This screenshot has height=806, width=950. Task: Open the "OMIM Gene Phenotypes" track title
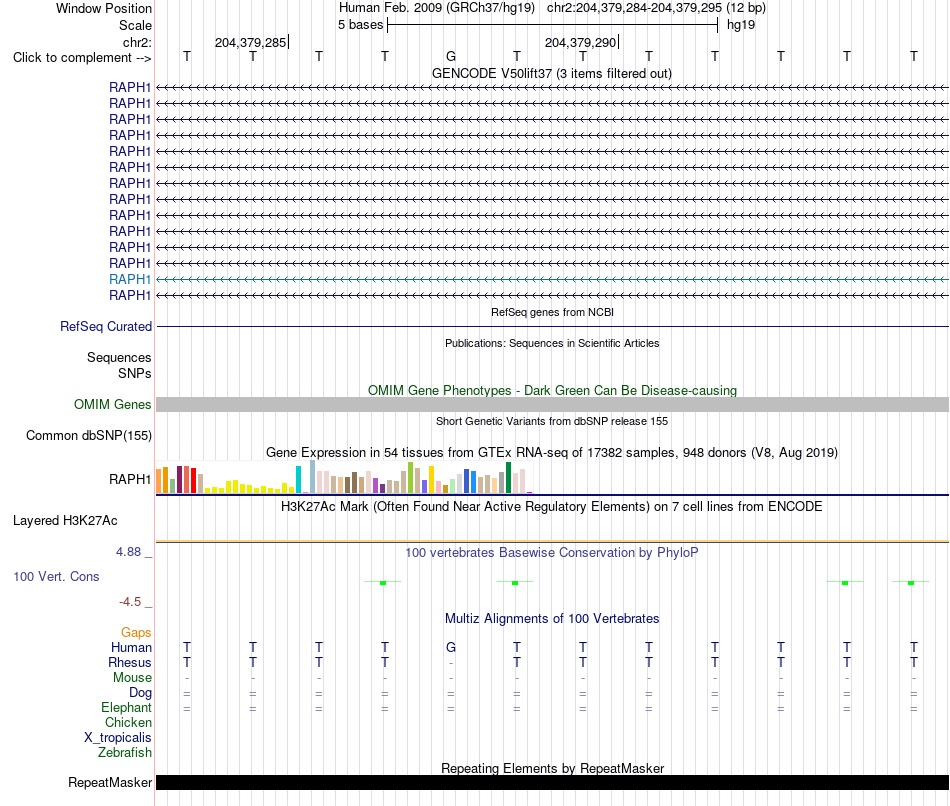(552, 390)
